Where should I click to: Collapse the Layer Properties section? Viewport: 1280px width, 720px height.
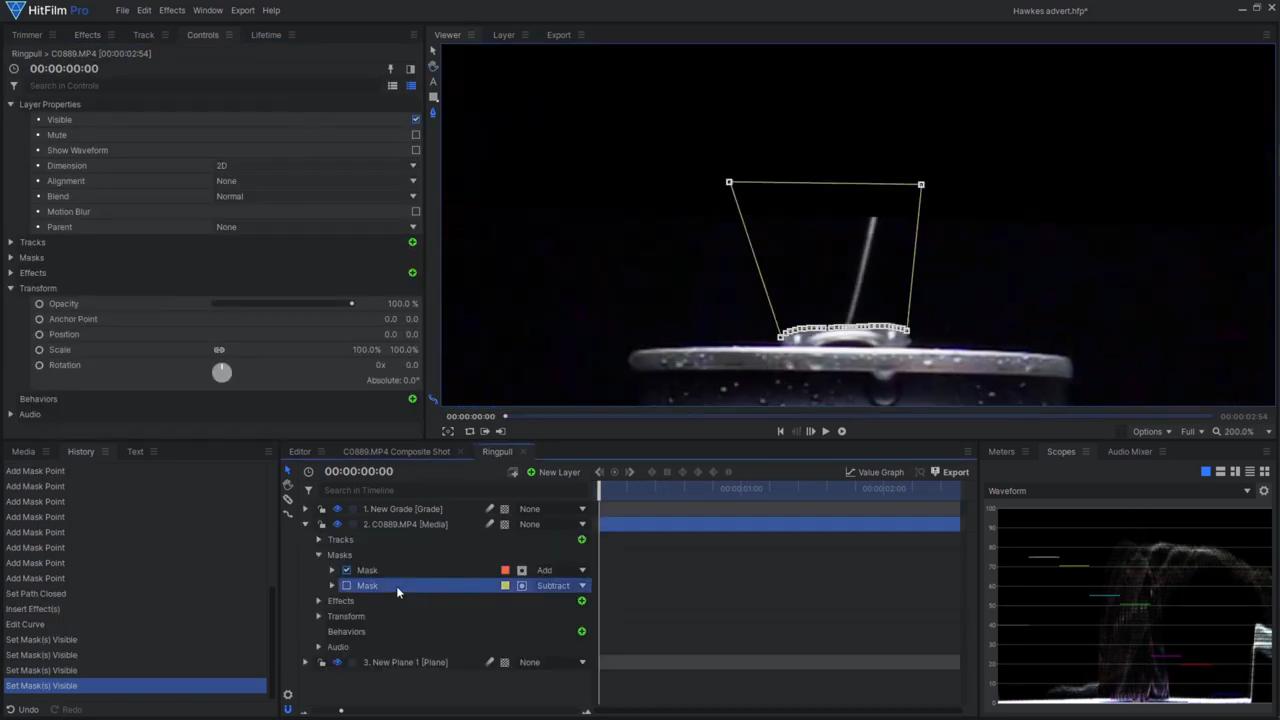pyautogui.click(x=11, y=104)
